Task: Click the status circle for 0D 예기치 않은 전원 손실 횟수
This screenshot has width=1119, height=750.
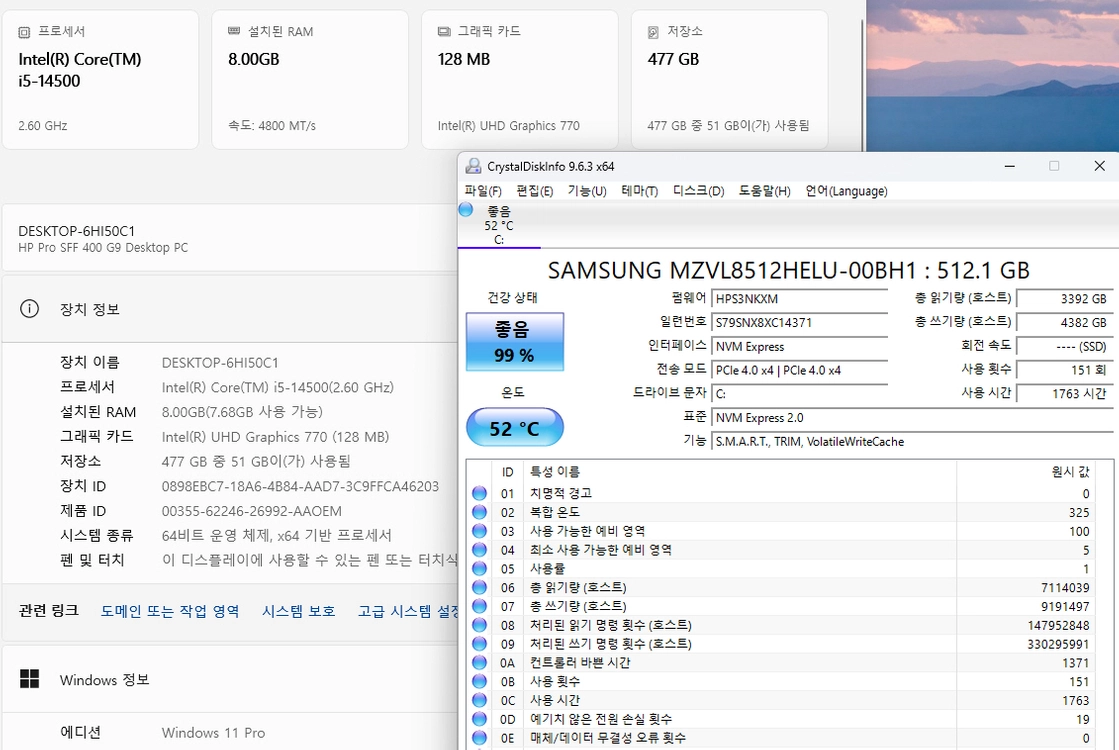Action: tap(480, 719)
